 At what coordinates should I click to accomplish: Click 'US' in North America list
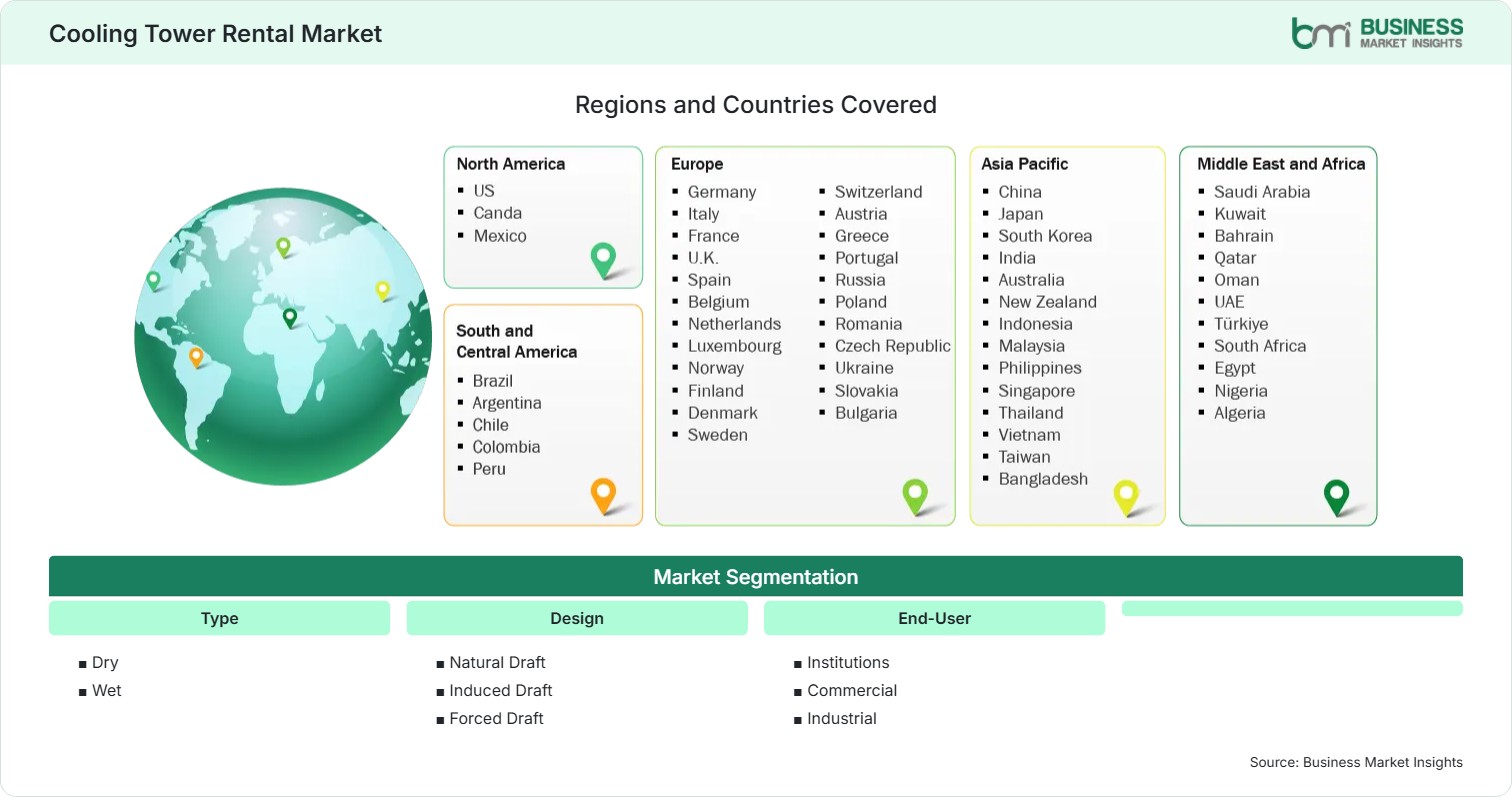[484, 190]
